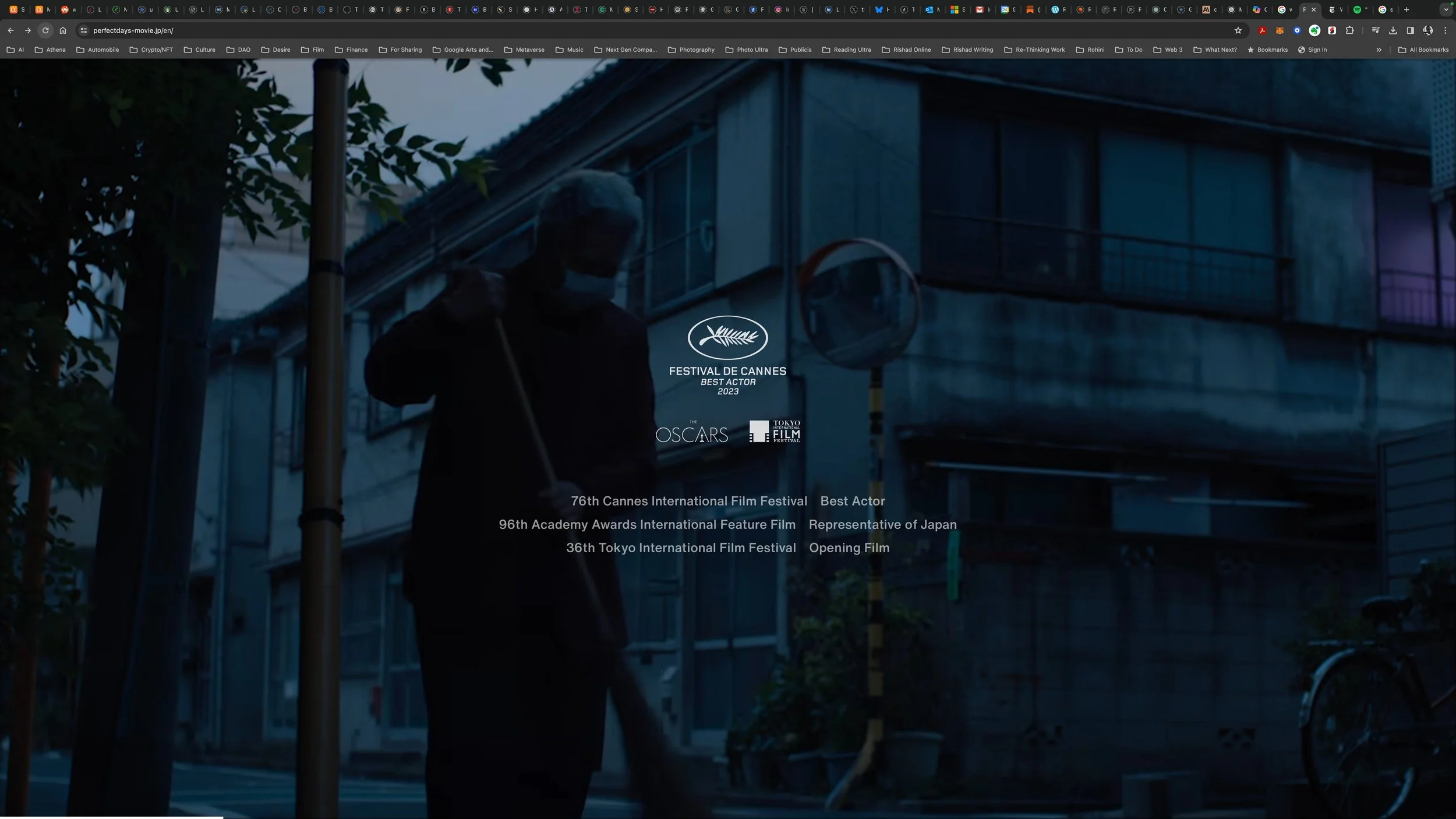Go to the browser home page
The height and width of the screenshot is (819, 1456).
(x=63, y=30)
